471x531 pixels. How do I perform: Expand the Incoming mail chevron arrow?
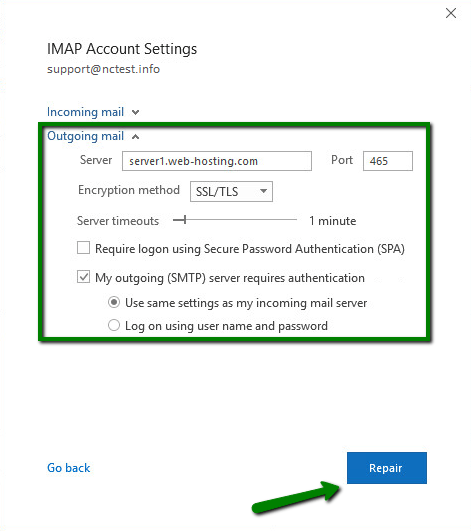(135, 112)
